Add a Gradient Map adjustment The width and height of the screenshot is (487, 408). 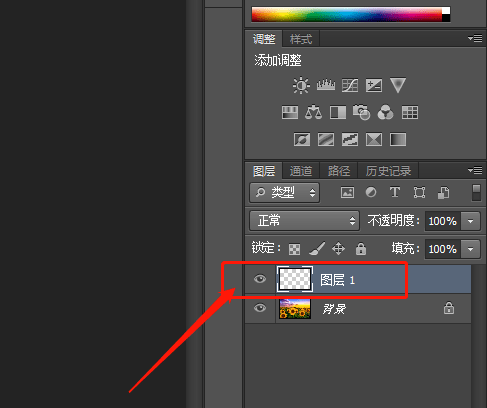398,139
